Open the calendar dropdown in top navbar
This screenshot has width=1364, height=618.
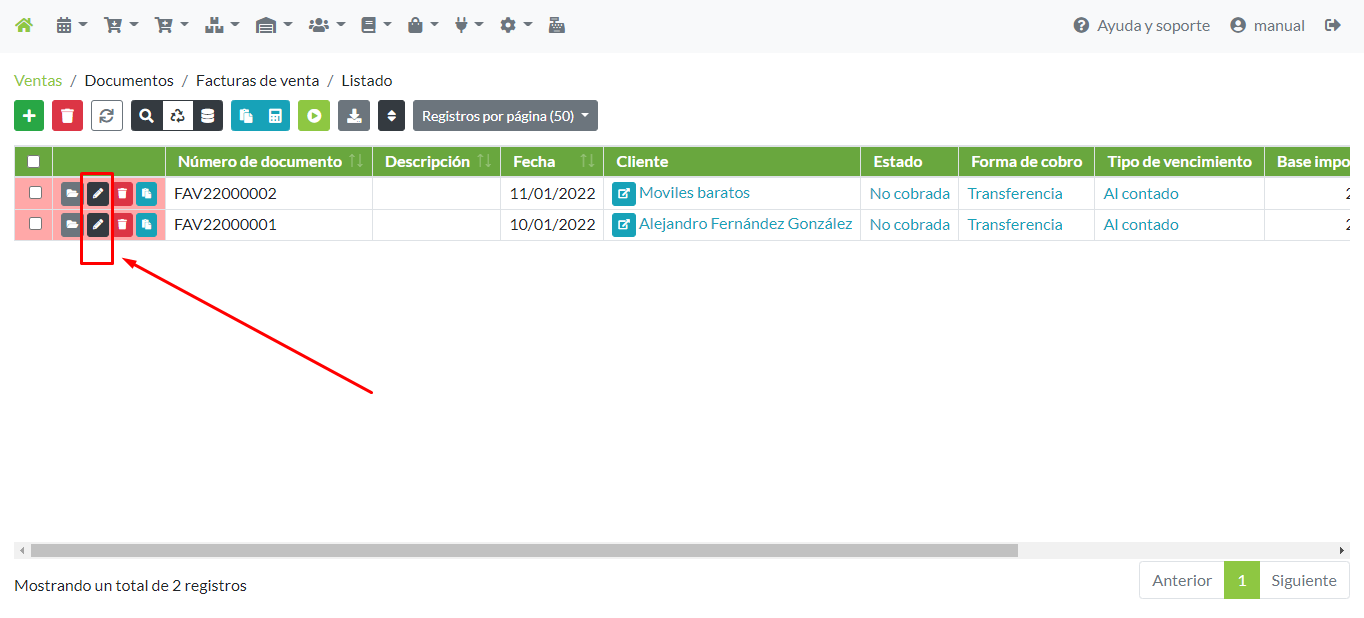click(x=71, y=26)
